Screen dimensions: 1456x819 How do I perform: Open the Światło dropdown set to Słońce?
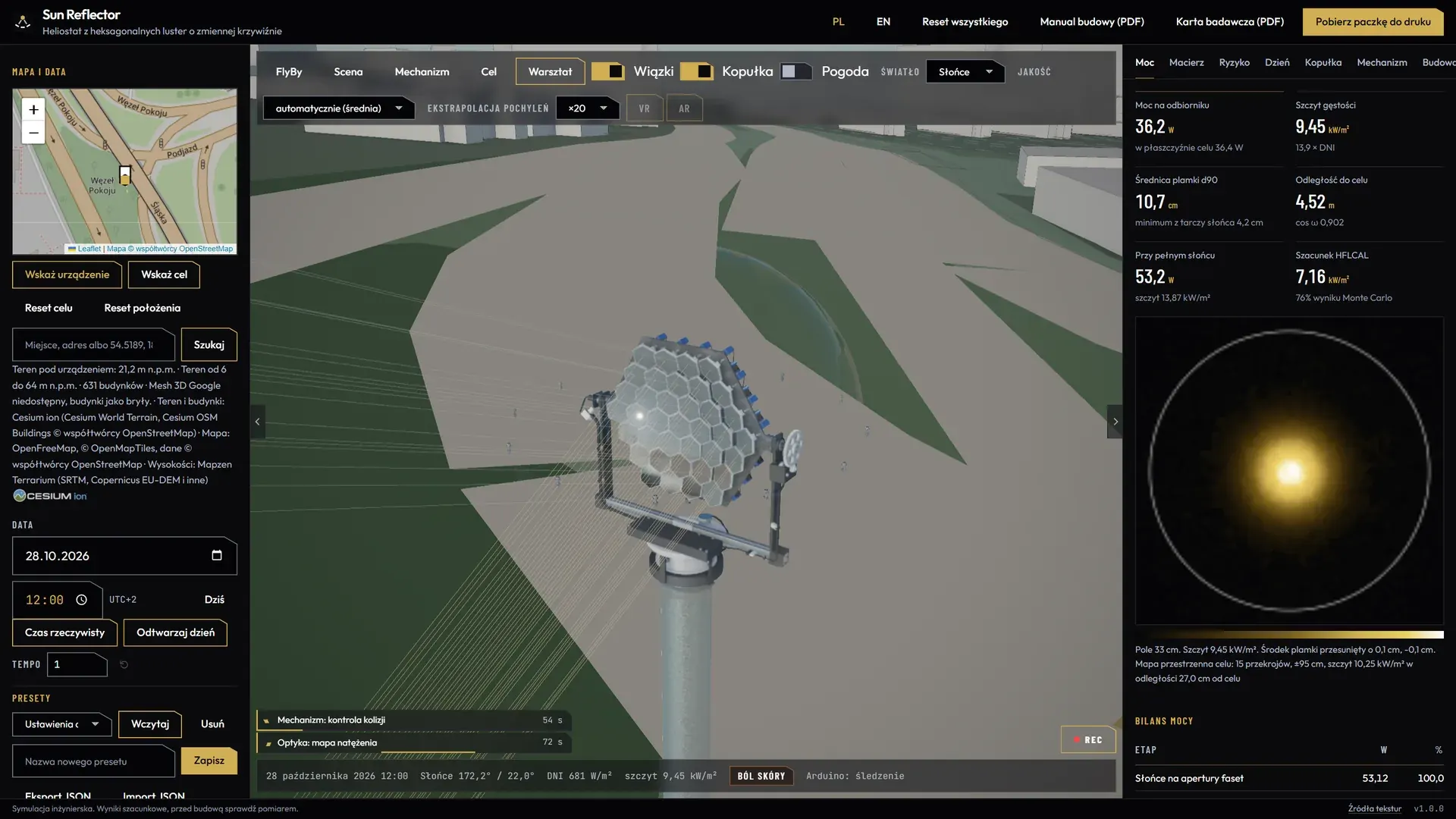pos(965,71)
